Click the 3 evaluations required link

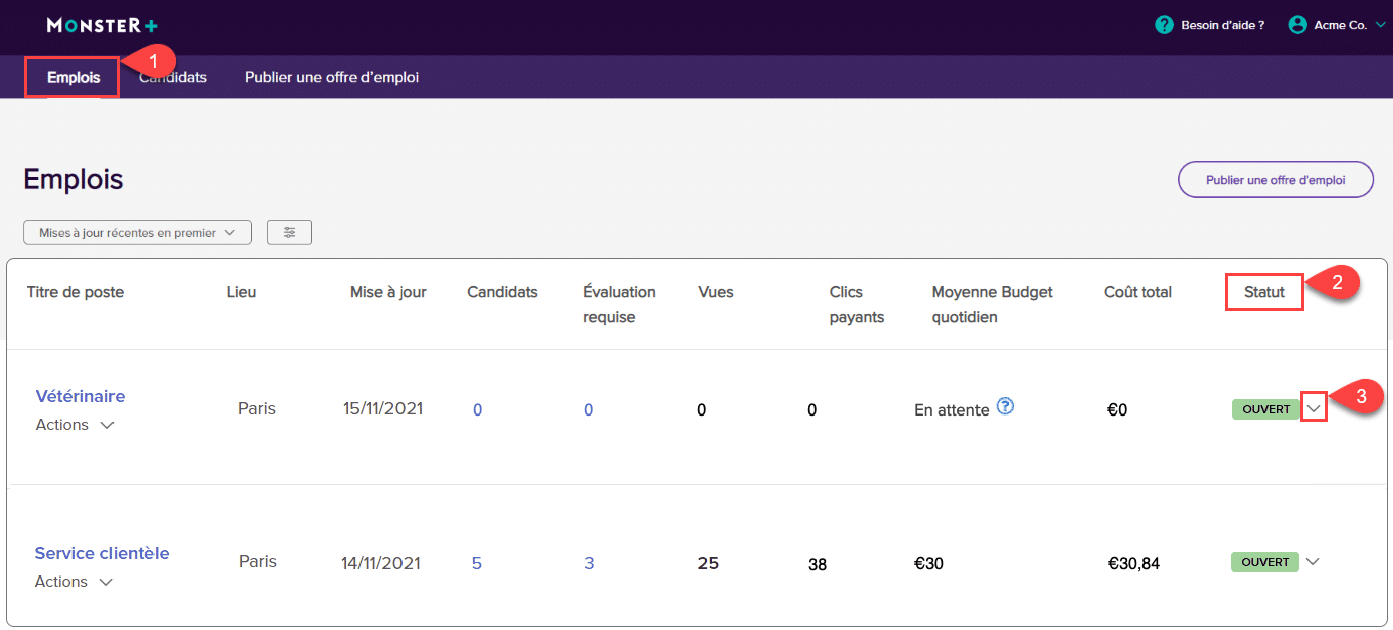pos(589,563)
